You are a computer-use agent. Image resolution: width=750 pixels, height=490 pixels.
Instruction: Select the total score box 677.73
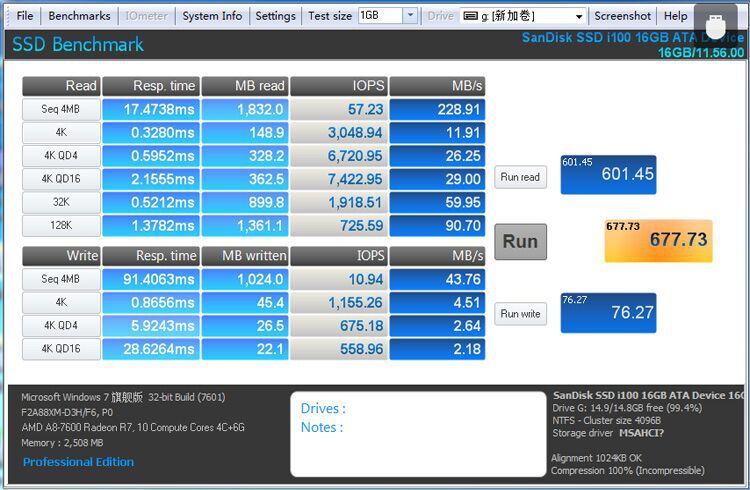click(x=659, y=241)
